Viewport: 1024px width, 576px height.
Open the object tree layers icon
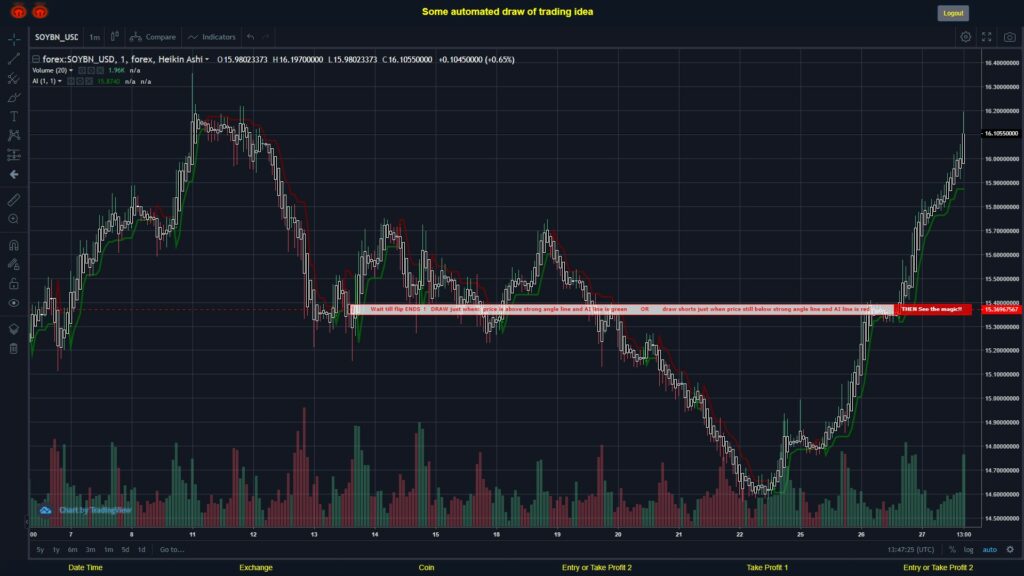point(14,328)
